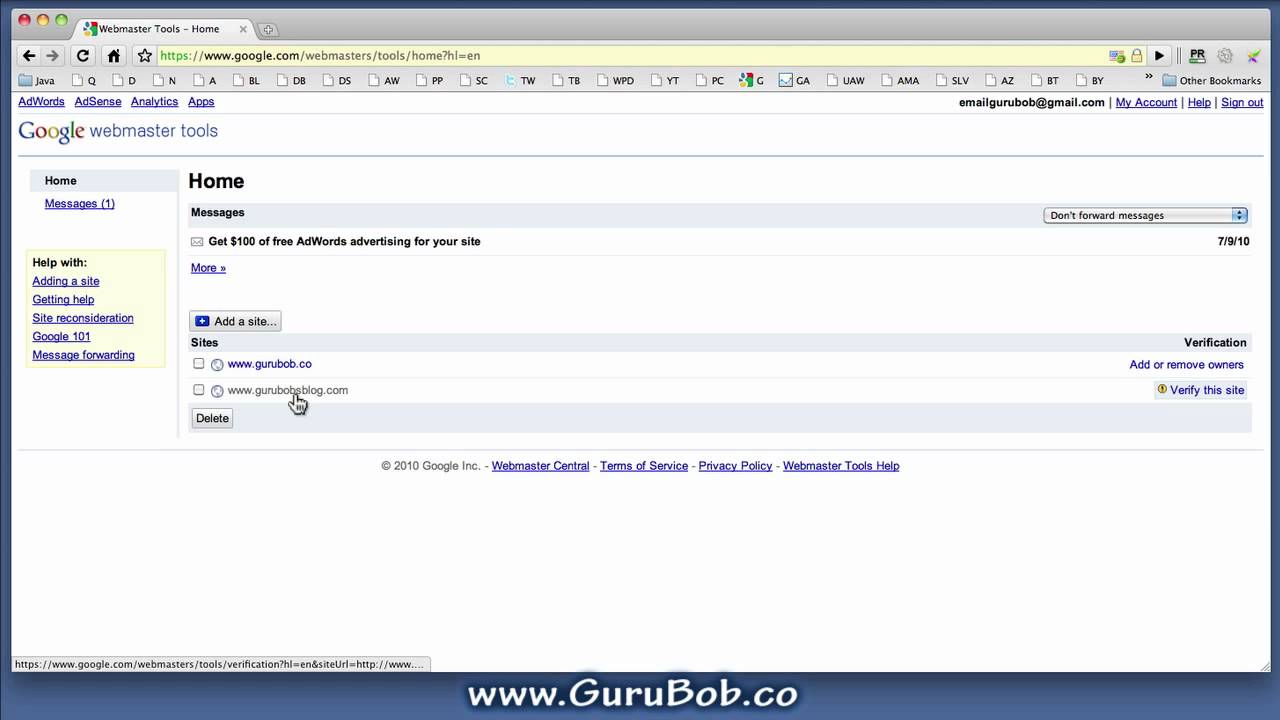Viewport: 1280px width, 720px height.
Task: Click the globe icon beside www.gurubob.co
Action: (x=217, y=365)
